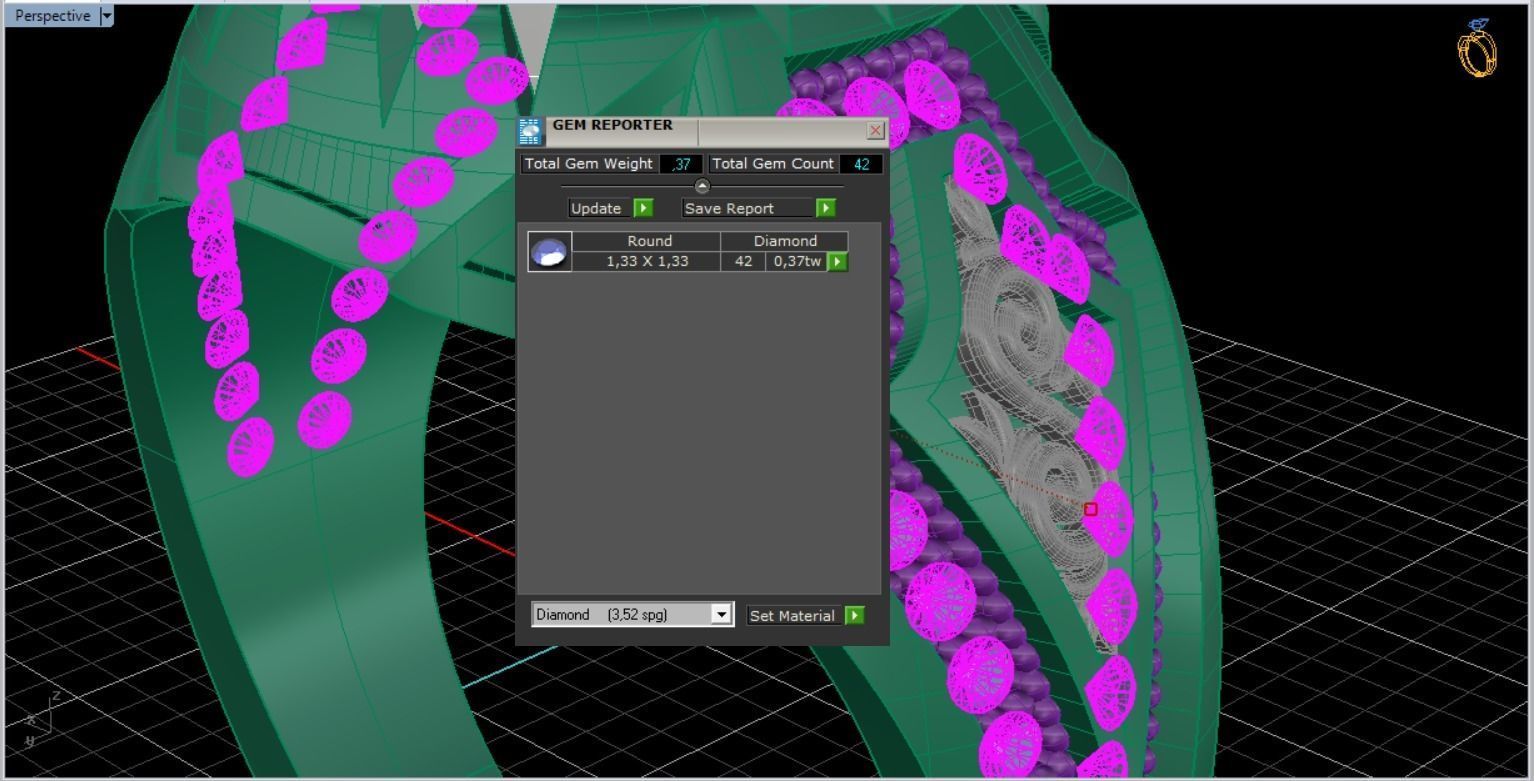
Task: Click the 0,37tw weight cell
Action: [x=797, y=261]
